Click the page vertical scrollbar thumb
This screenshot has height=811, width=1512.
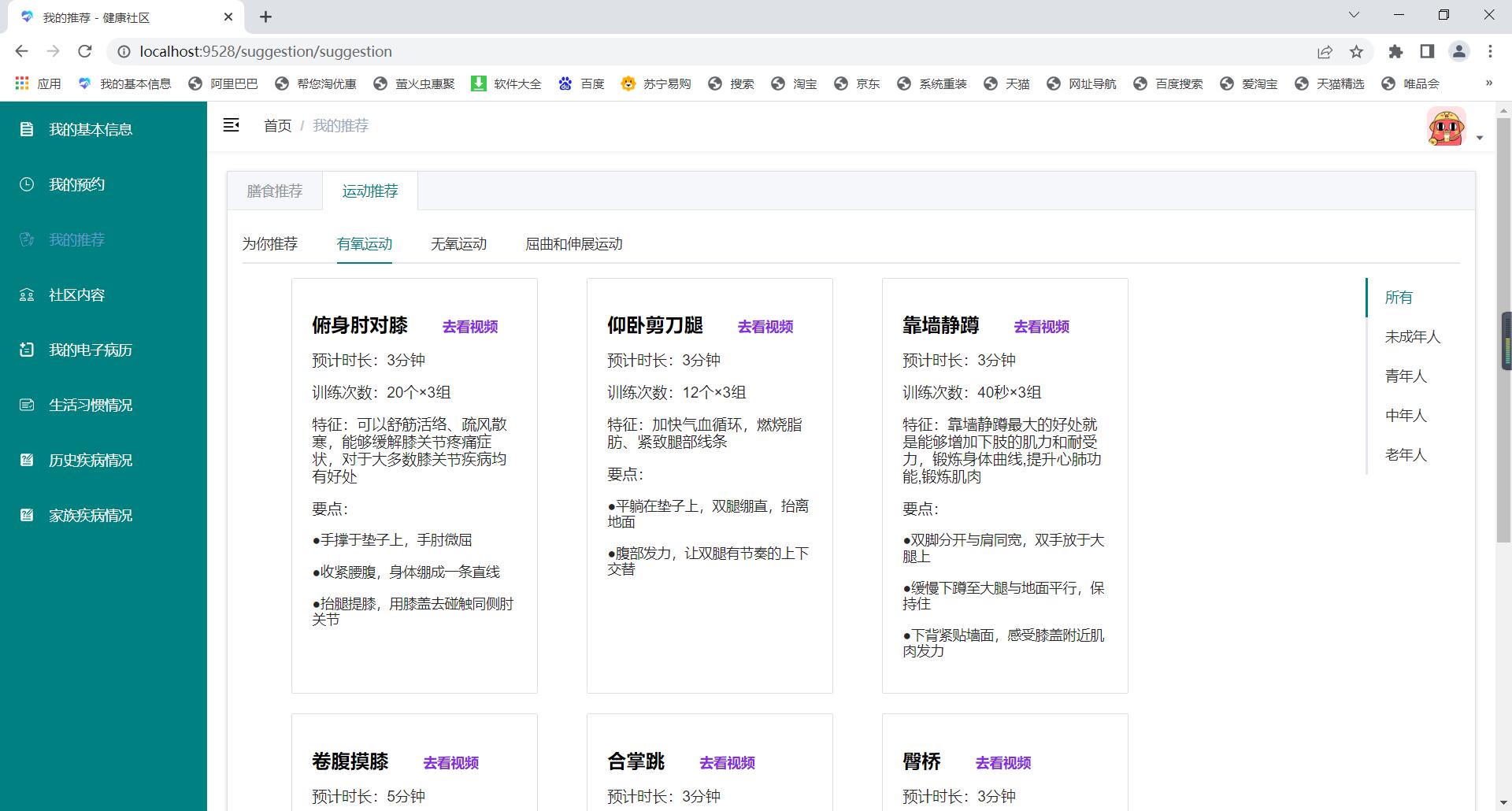point(1503,330)
